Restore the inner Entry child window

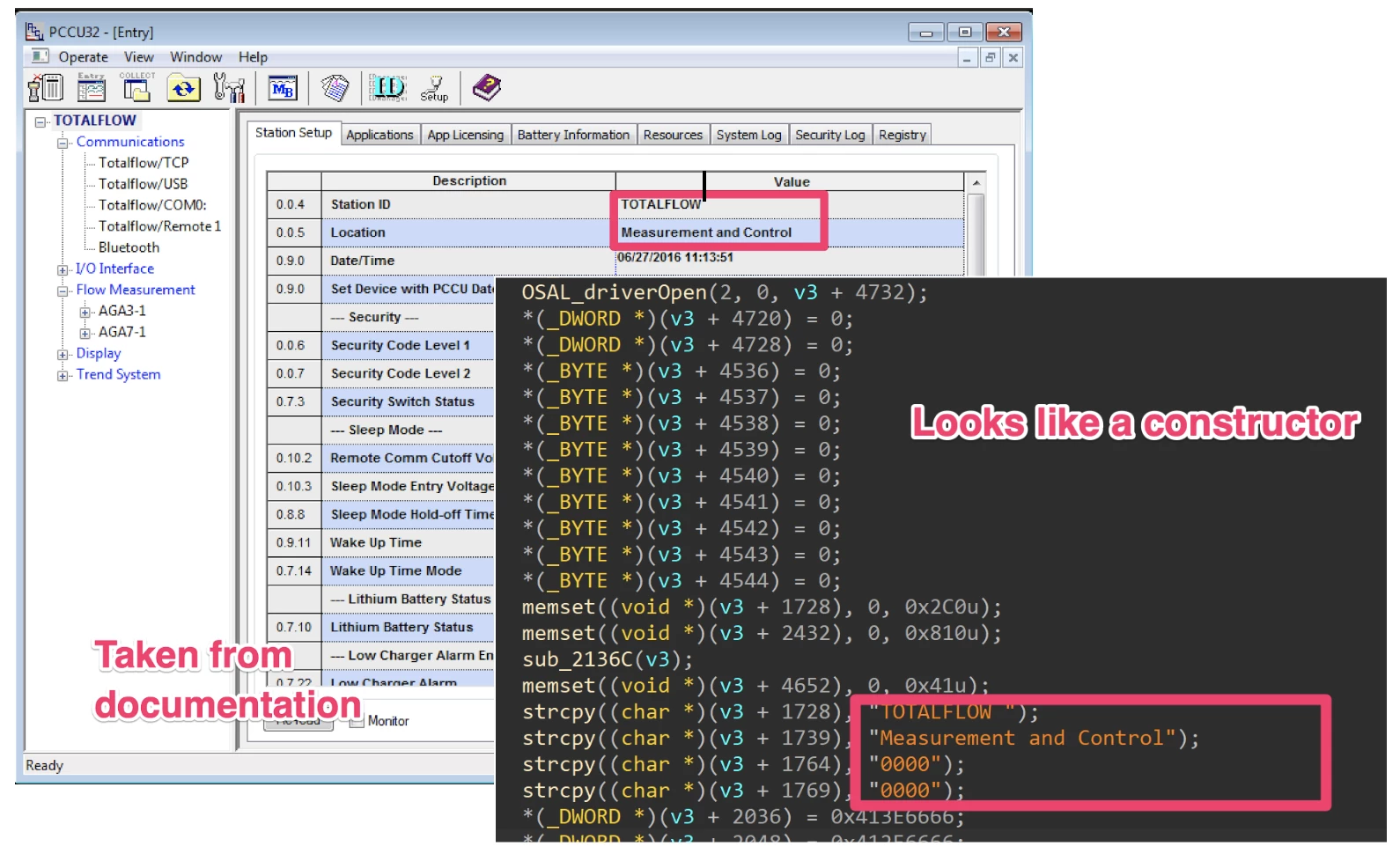coord(990,58)
